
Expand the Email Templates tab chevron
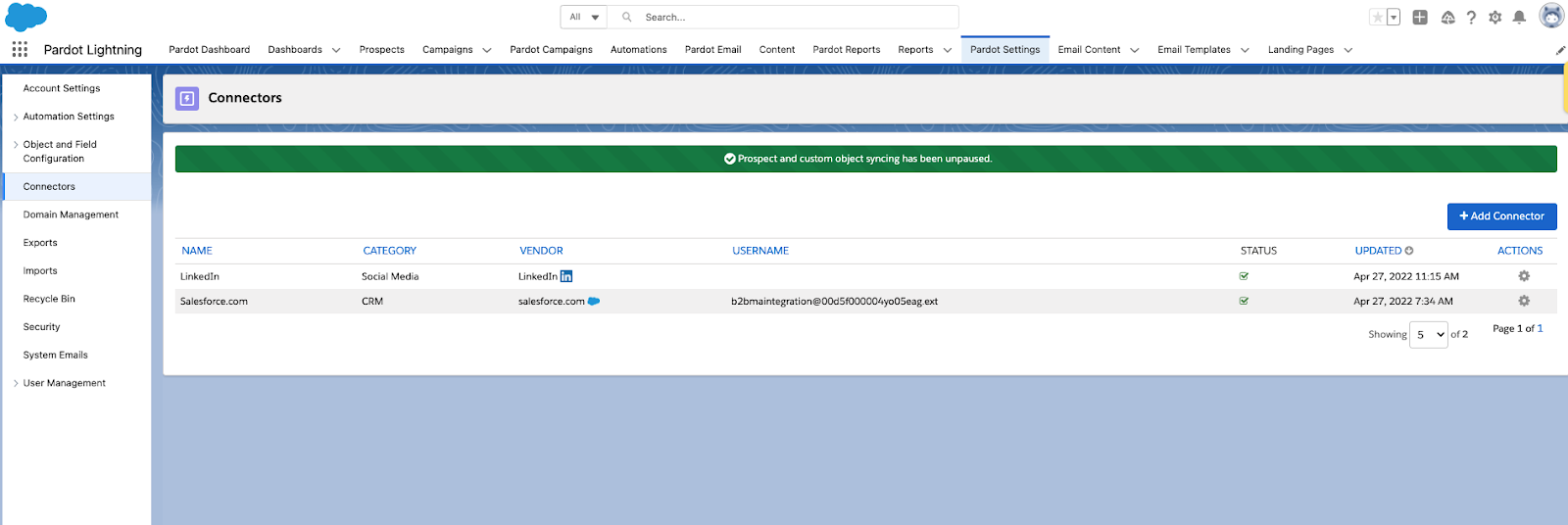point(1246,50)
